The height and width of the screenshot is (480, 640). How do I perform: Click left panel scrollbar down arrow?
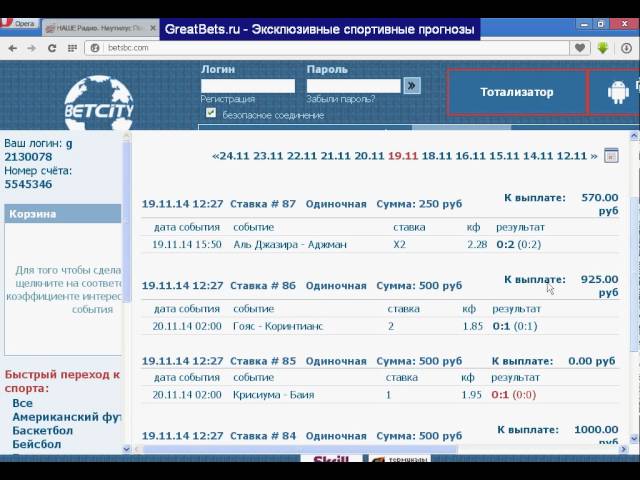click(127, 449)
